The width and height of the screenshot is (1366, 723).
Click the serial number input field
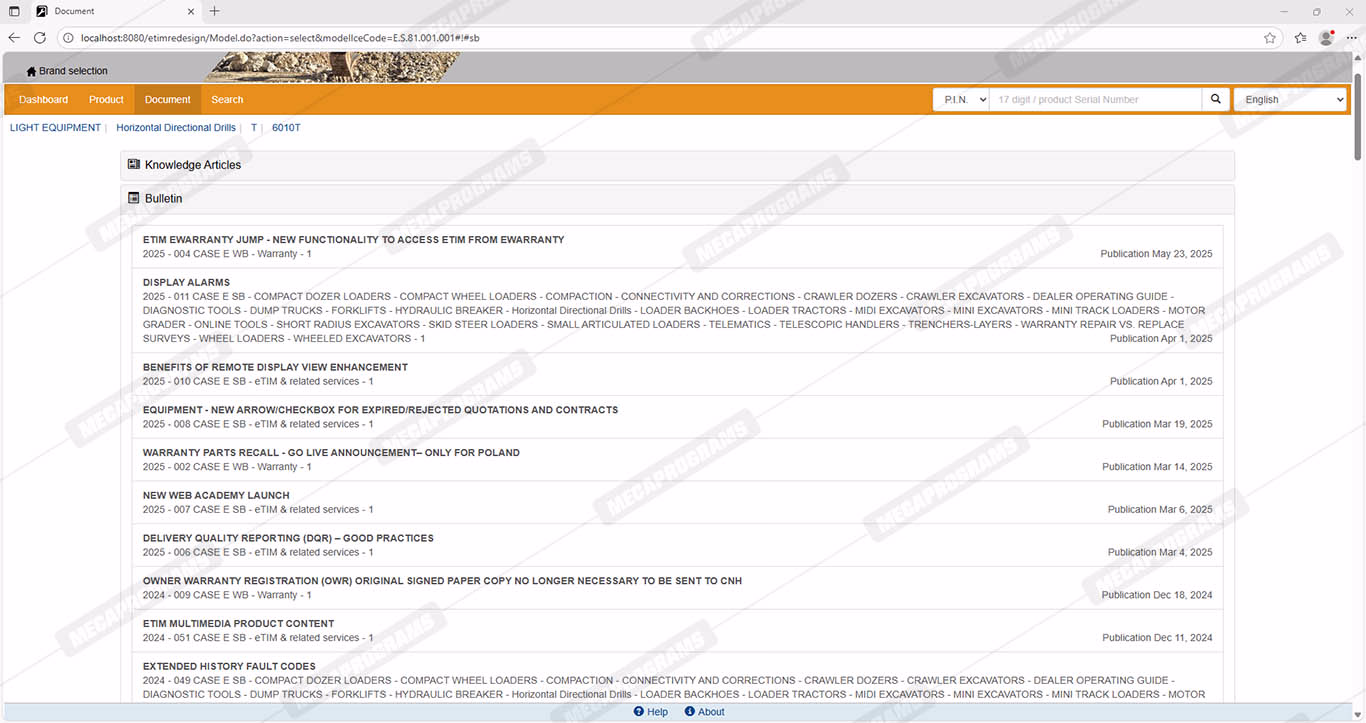1095,100
